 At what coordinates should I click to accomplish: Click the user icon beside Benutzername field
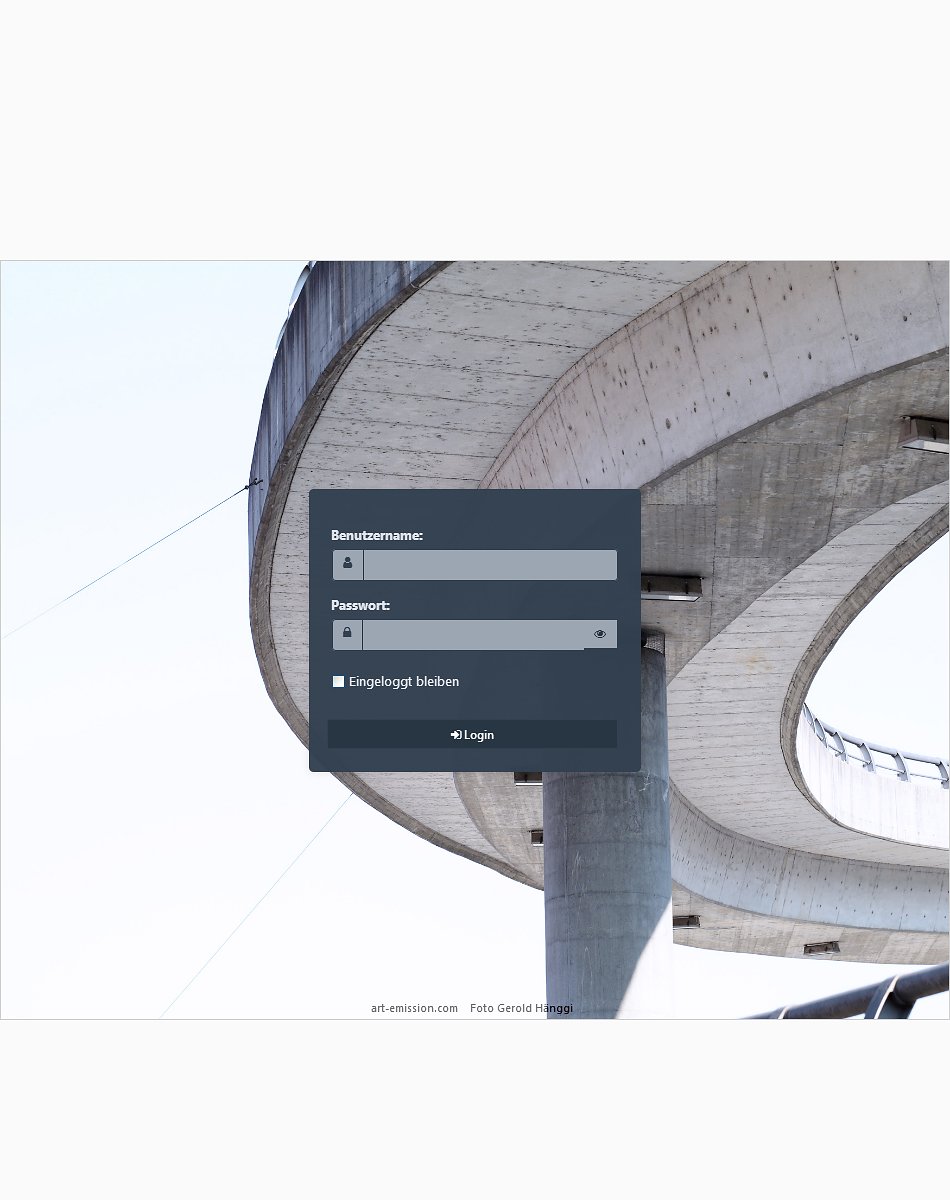click(347, 564)
